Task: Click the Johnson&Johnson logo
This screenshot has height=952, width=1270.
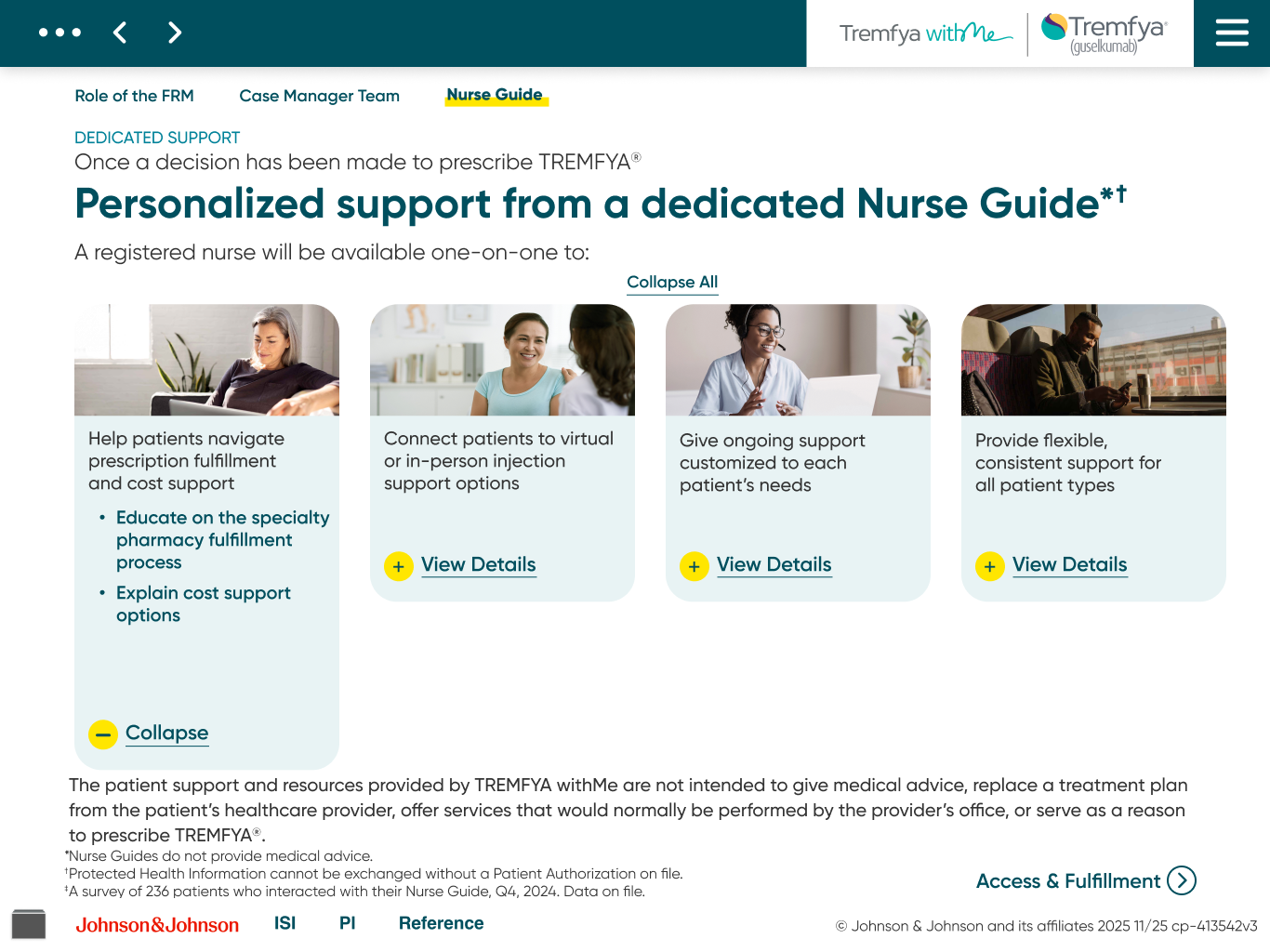Action: point(157,925)
